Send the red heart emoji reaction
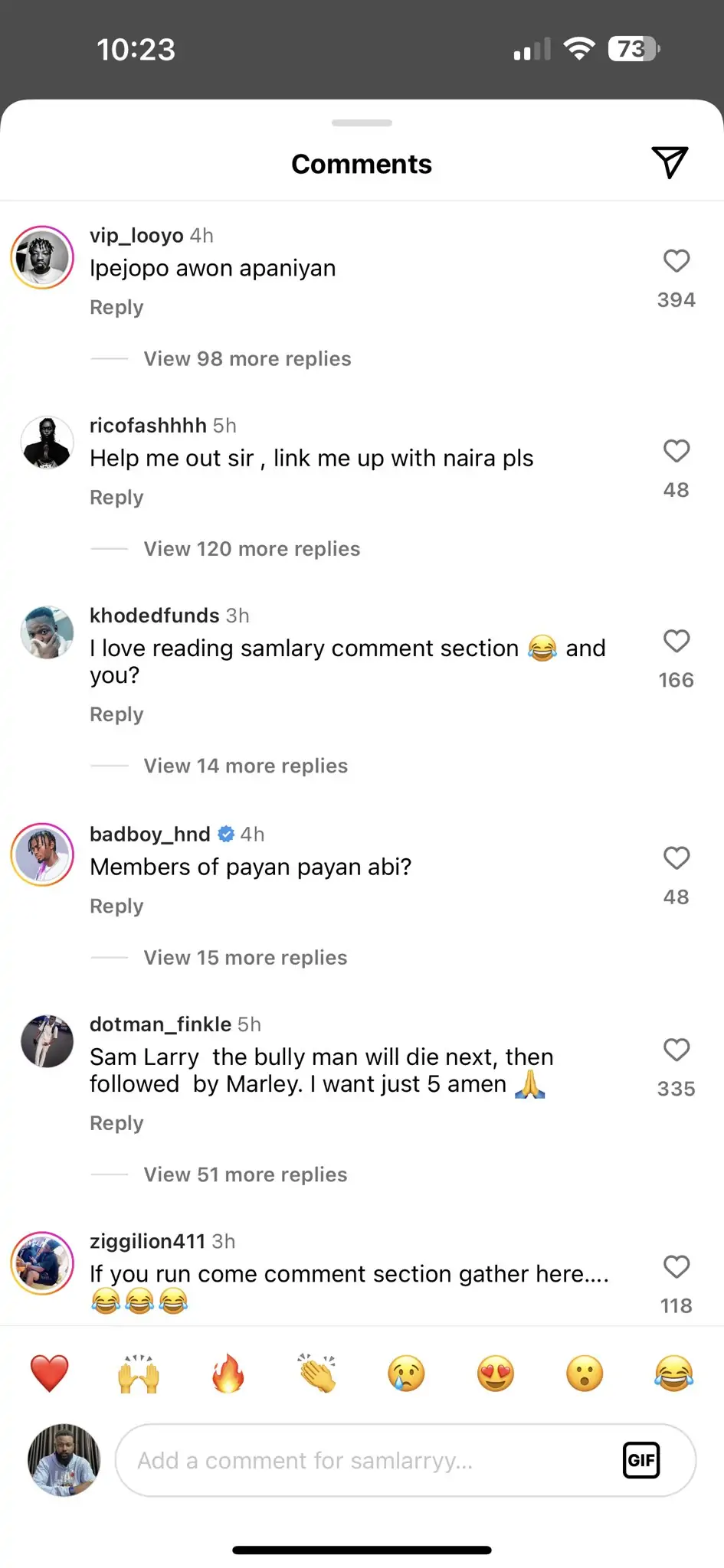The width and height of the screenshot is (724, 1568). pyautogui.click(x=50, y=1373)
